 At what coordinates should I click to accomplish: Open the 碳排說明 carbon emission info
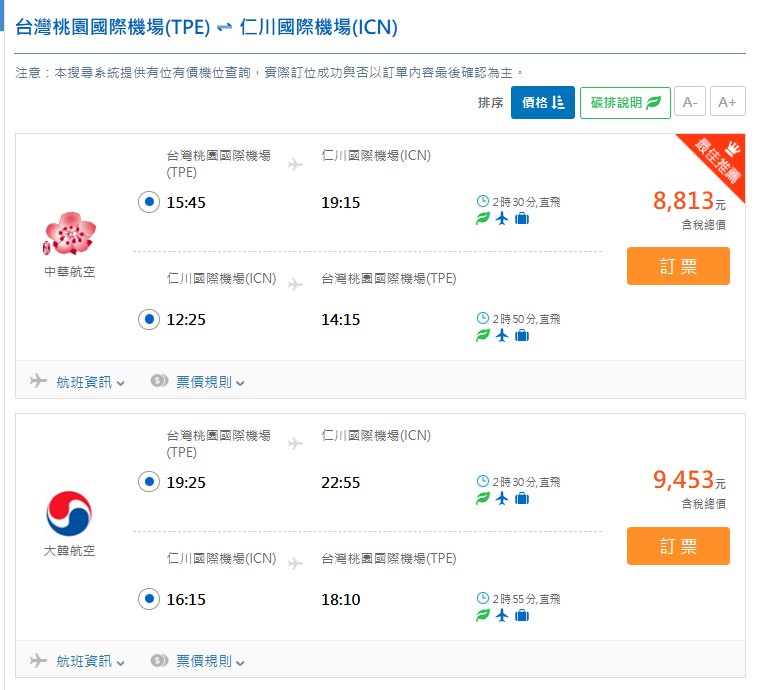coord(625,102)
